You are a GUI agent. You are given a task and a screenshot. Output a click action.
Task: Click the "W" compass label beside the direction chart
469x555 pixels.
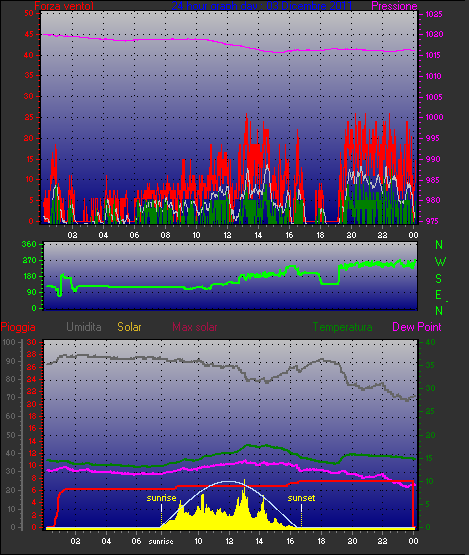click(x=440, y=262)
